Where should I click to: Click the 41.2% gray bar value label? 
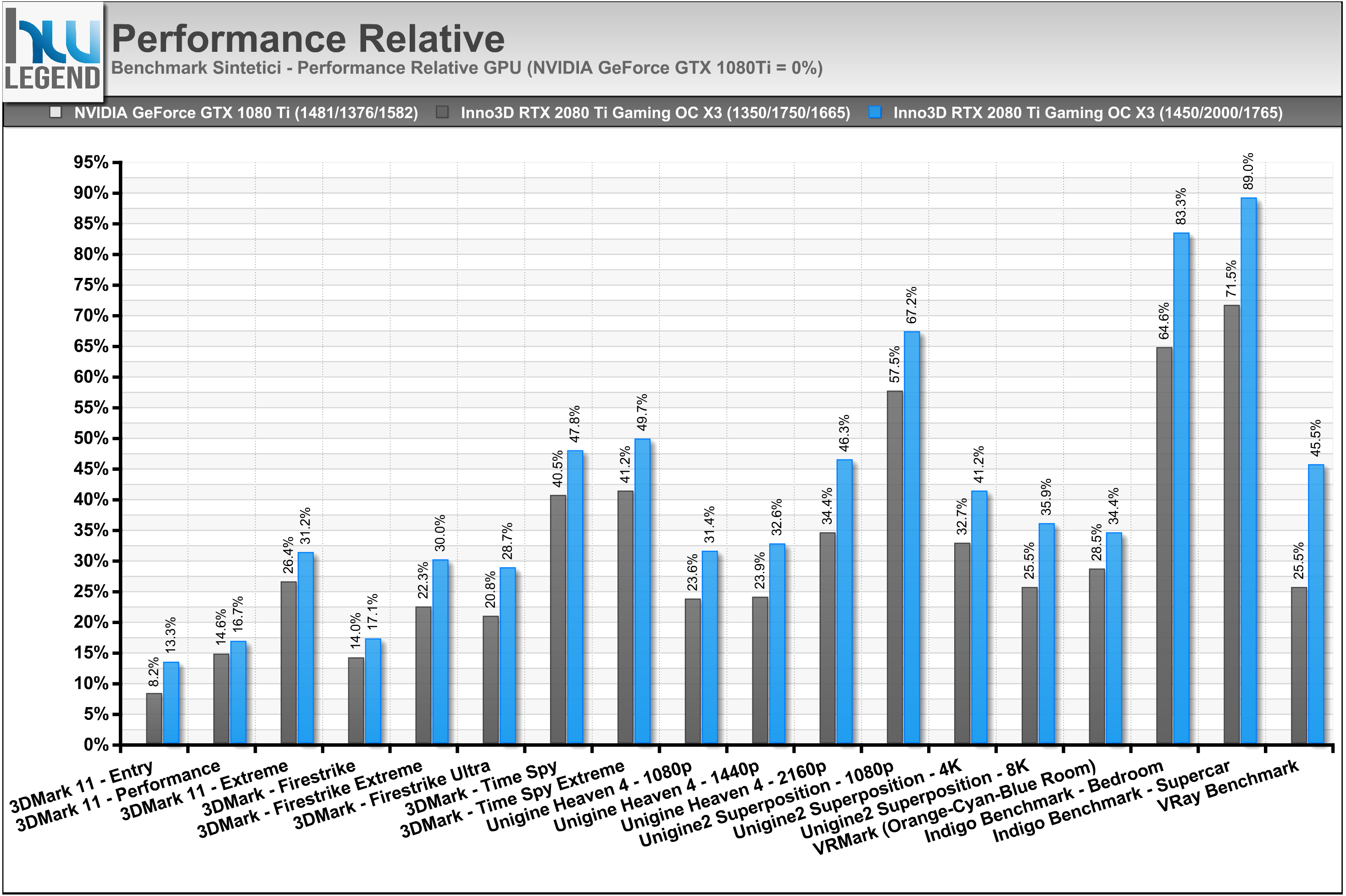[x=625, y=465]
